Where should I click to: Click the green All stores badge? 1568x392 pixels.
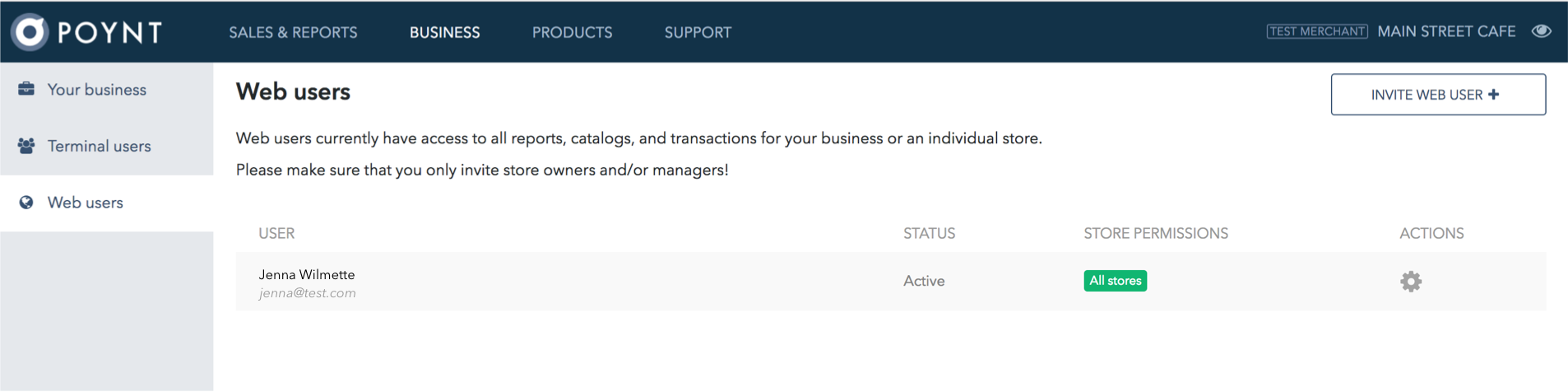pyautogui.click(x=1116, y=281)
